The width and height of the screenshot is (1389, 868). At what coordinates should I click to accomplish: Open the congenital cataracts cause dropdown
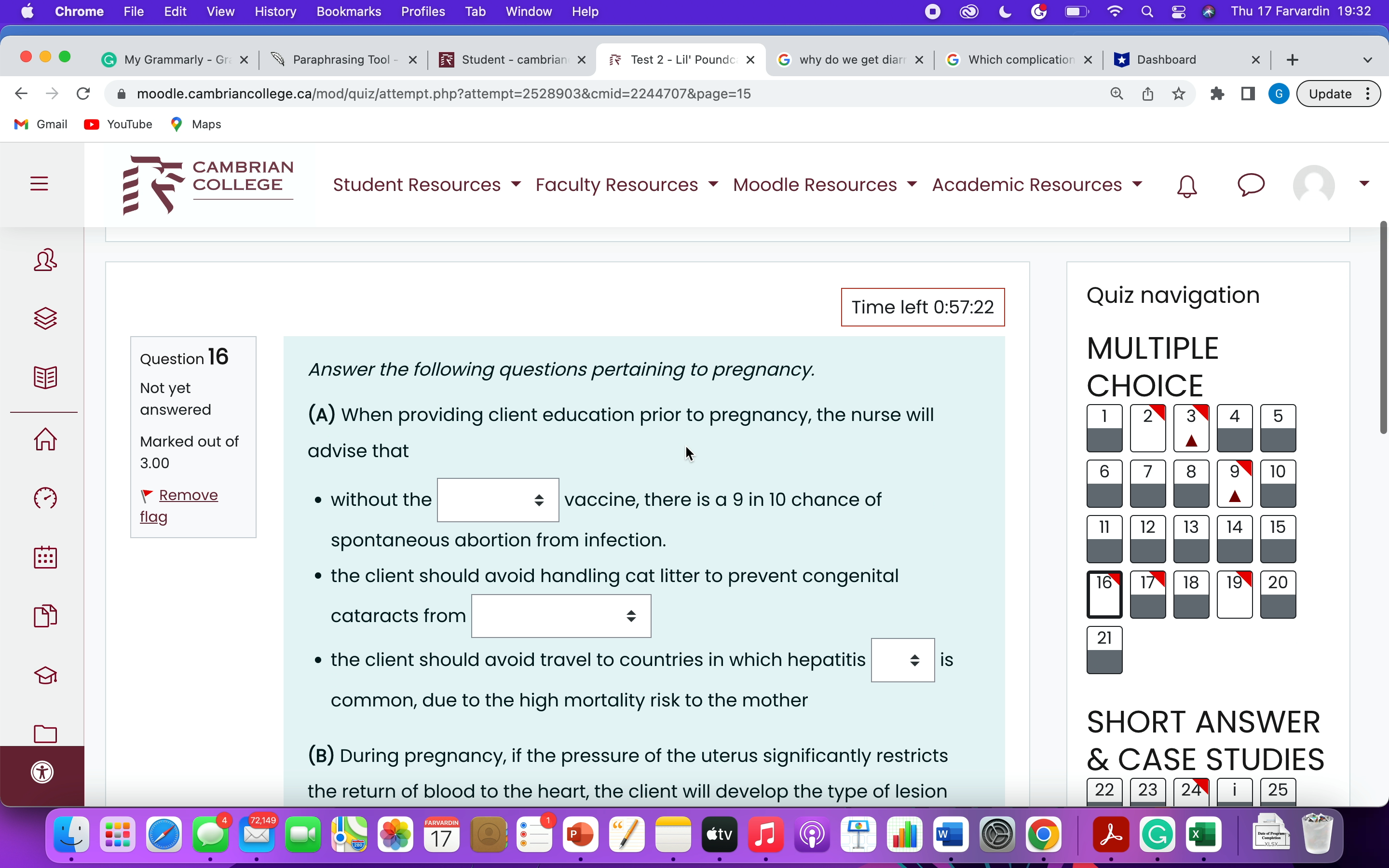coord(561,616)
